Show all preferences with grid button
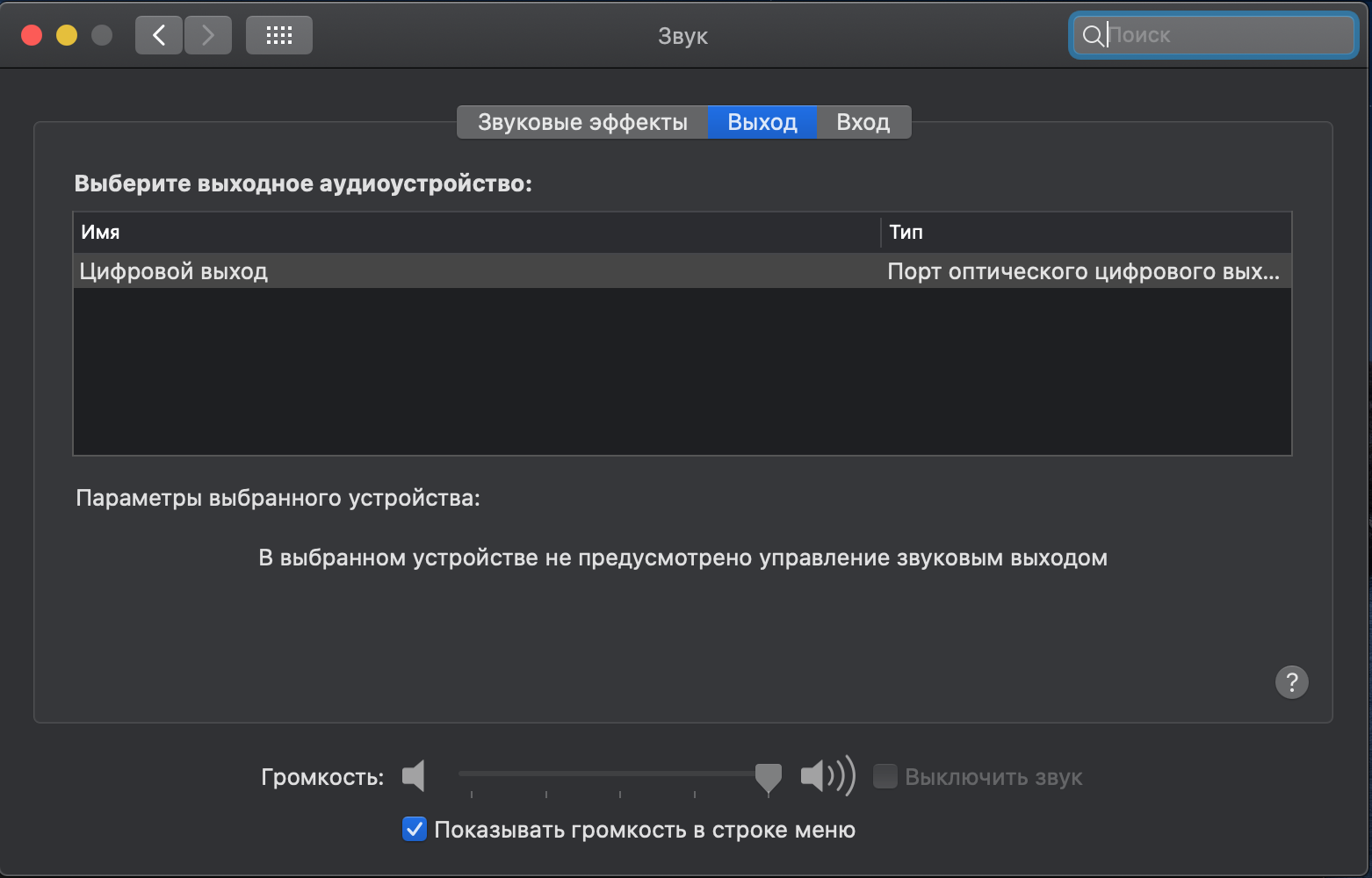 tap(278, 35)
